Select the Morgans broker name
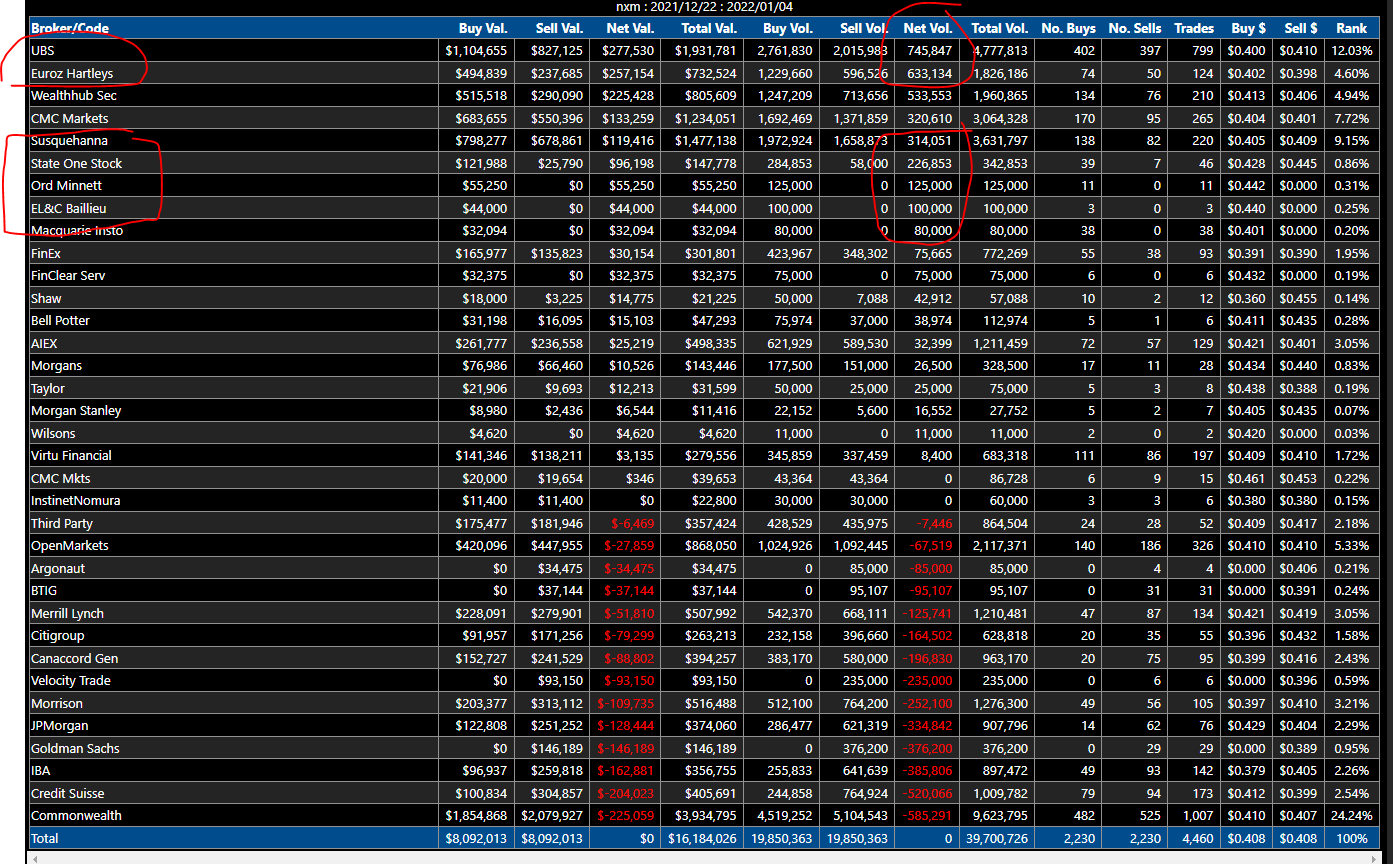Screen dimensions: 1393x864 coord(54,365)
